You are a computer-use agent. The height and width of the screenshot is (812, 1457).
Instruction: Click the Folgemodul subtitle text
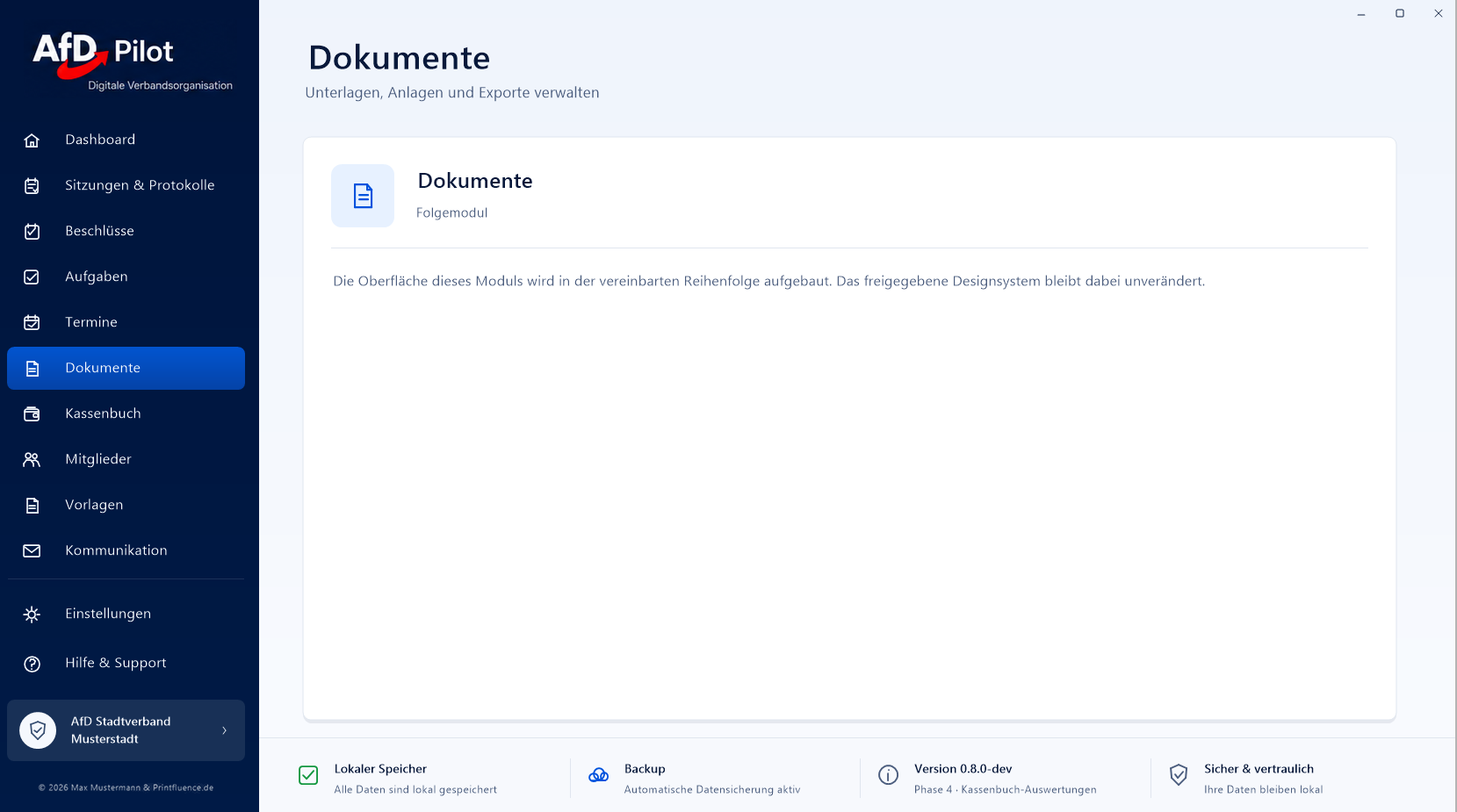point(451,212)
